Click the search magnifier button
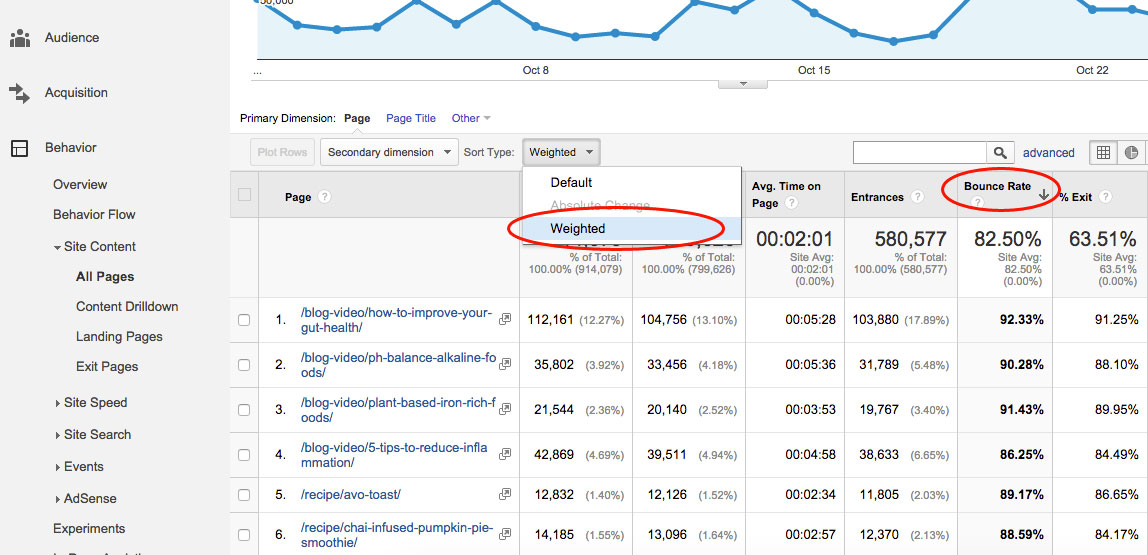The width and height of the screenshot is (1148, 555). 999,153
